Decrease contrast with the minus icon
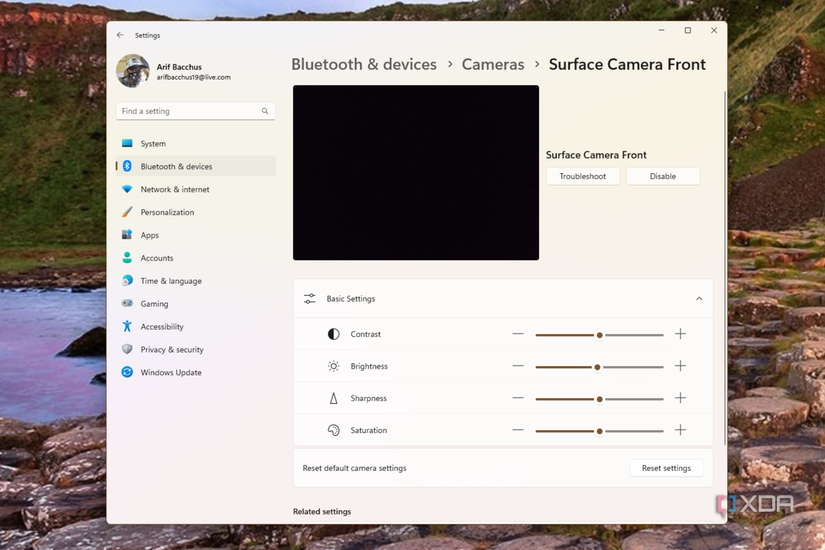The height and width of the screenshot is (550, 825). pos(518,334)
